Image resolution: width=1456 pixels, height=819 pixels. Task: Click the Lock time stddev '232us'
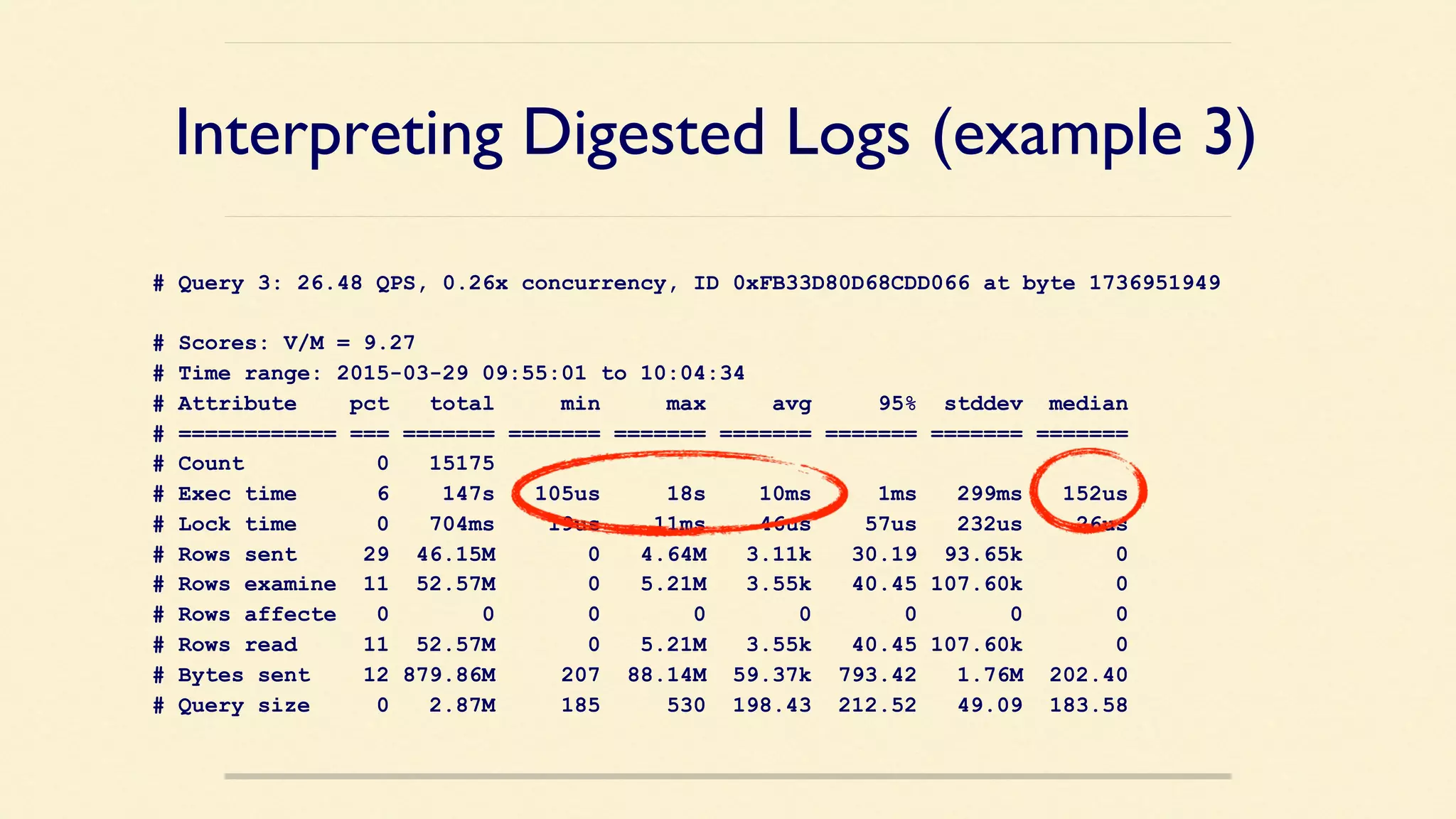pos(990,524)
